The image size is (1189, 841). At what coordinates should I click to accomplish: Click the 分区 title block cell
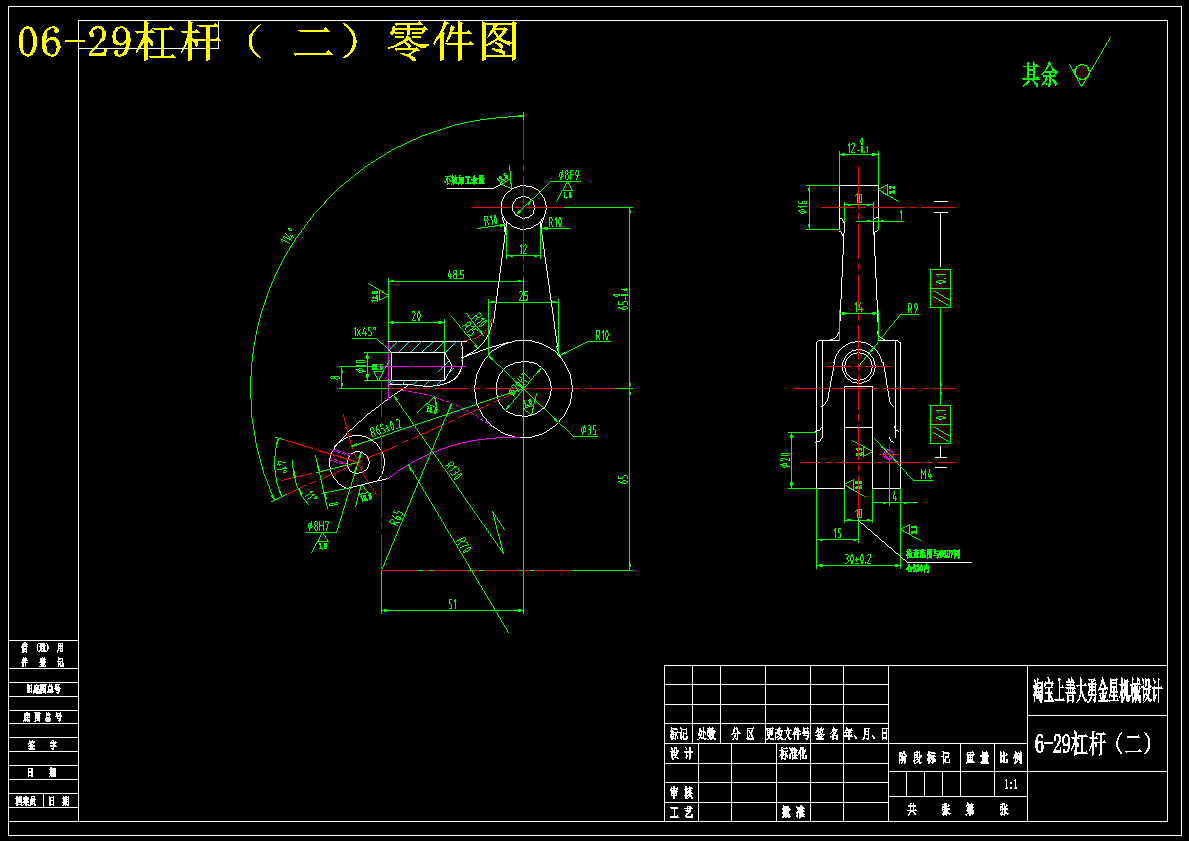click(x=743, y=734)
